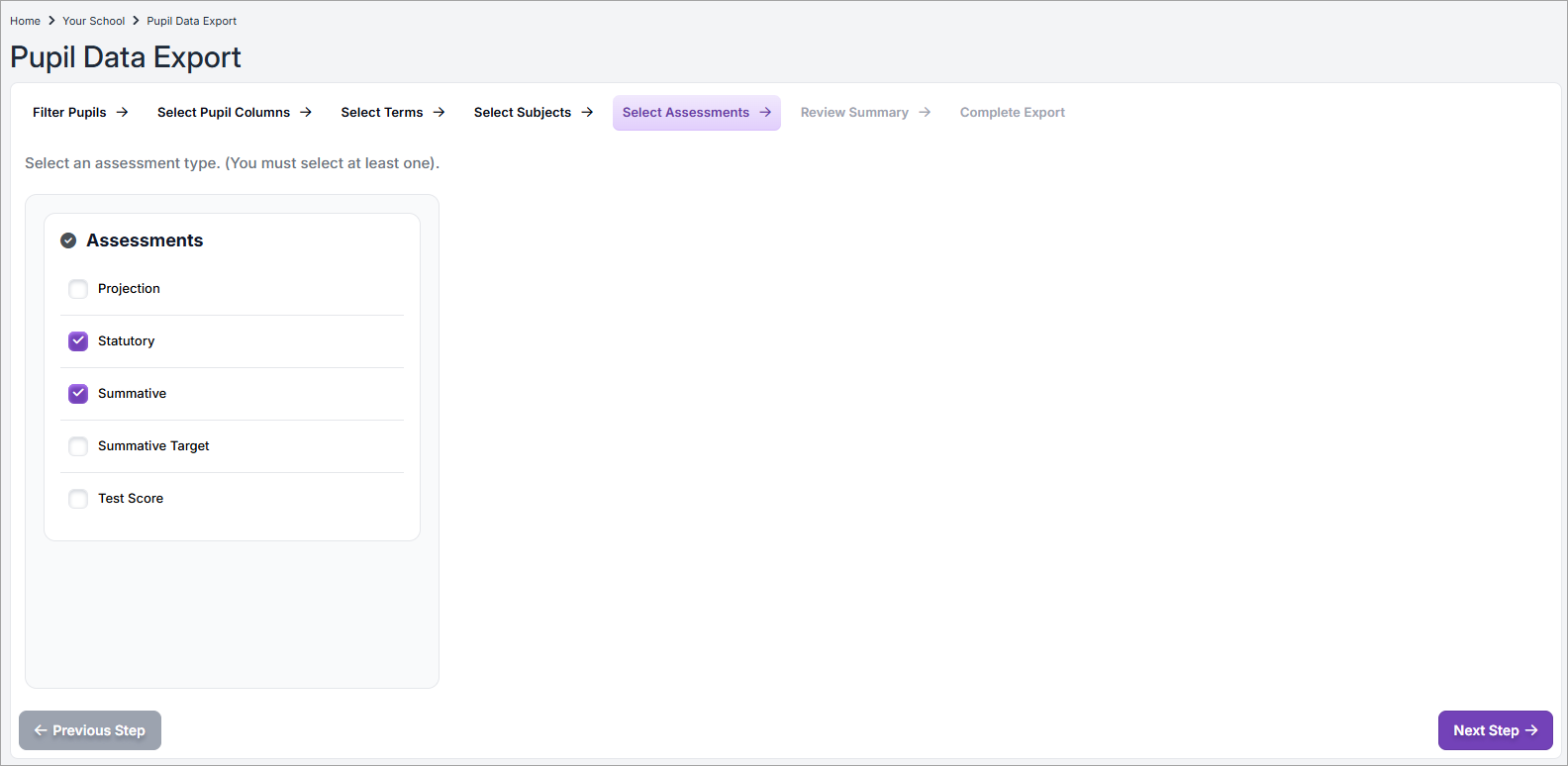This screenshot has height=766, width=1568.
Task: Click the Assessments select-all check icon
Action: 68,240
